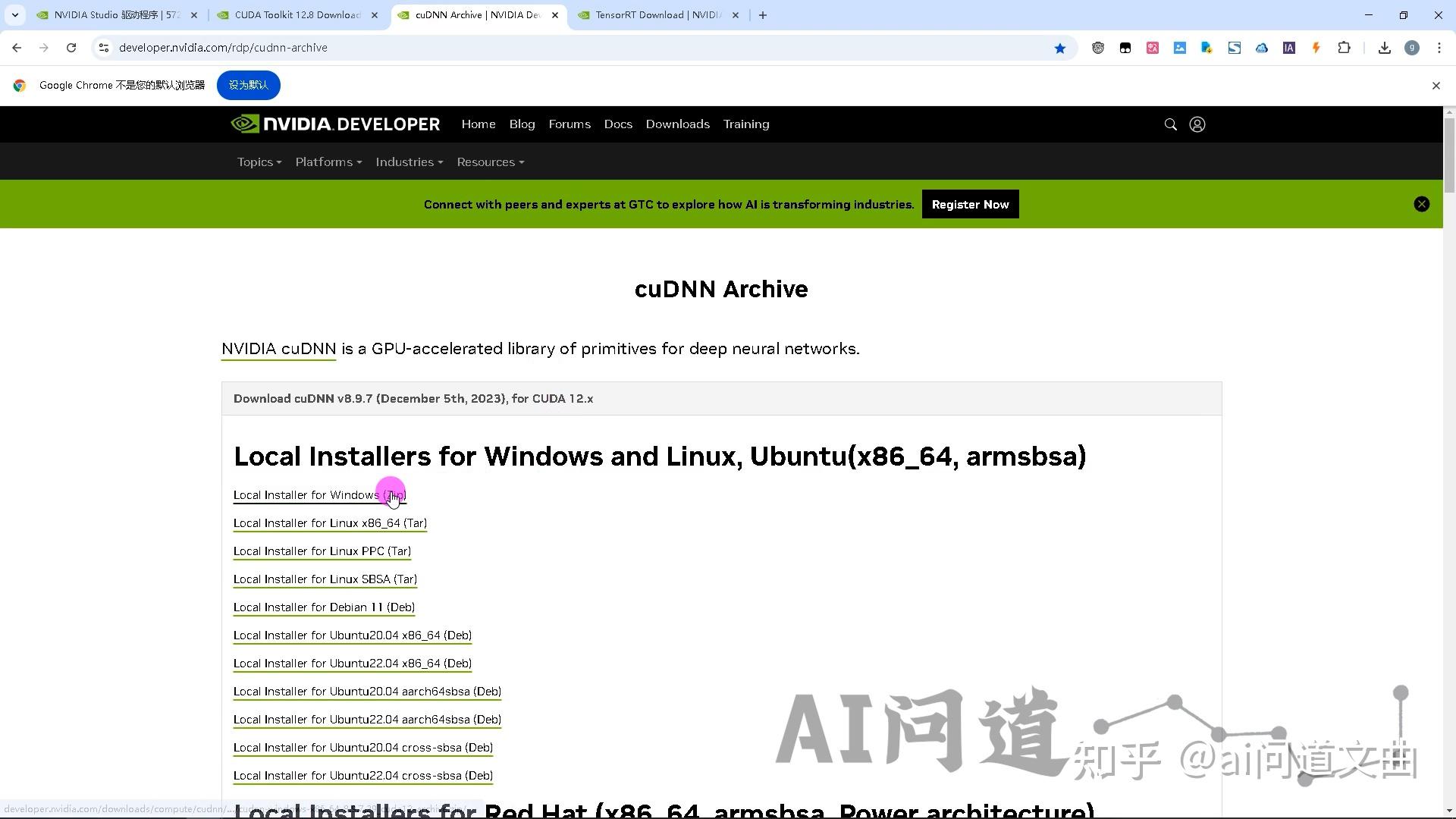
Task: Open the translate extension icon
Action: point(1153,47)
